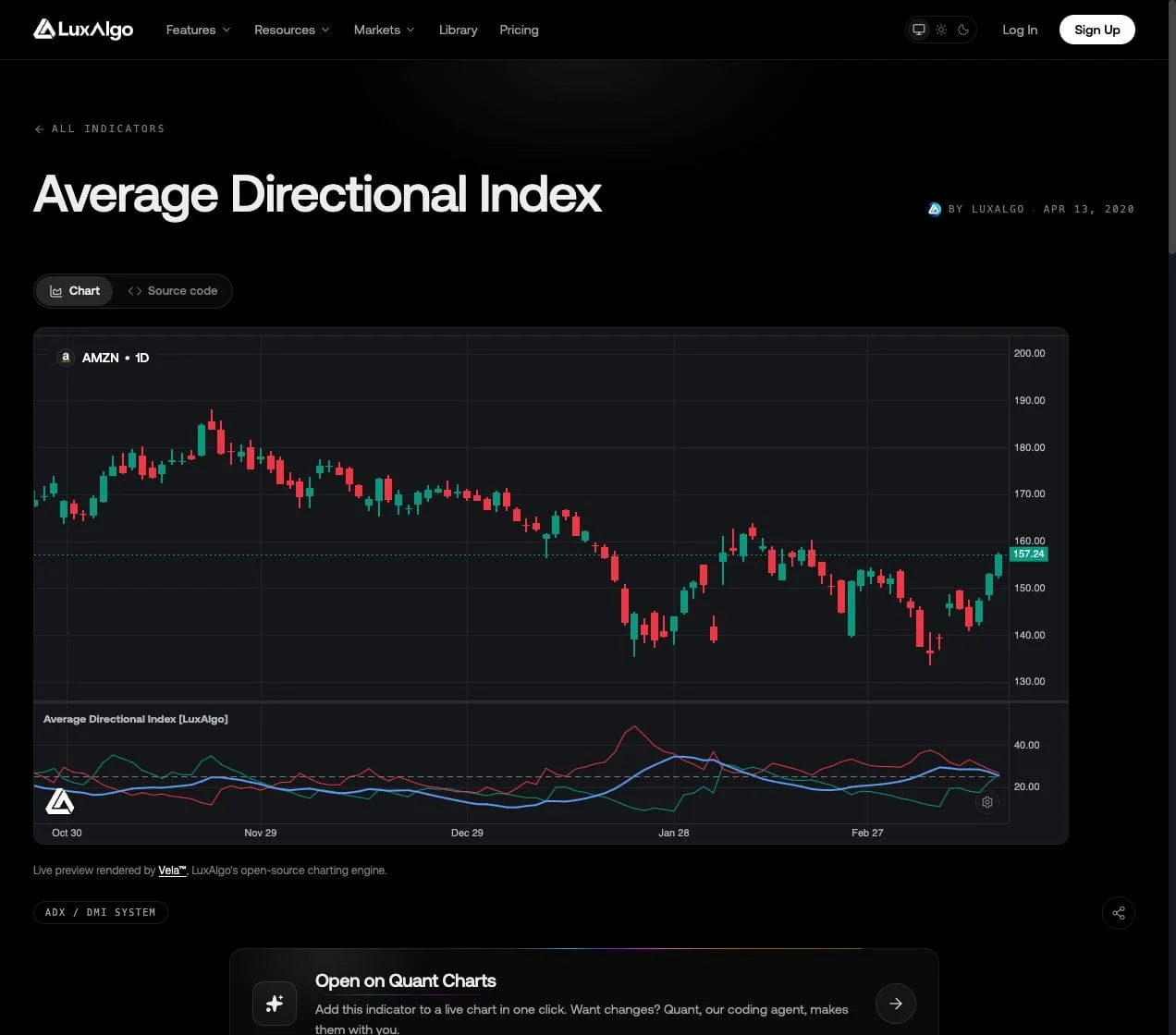Viewport: 1176px width, 1035px height.
Task: Click the 40.00 indicator axis label
Action: [x=1027, y=745]
